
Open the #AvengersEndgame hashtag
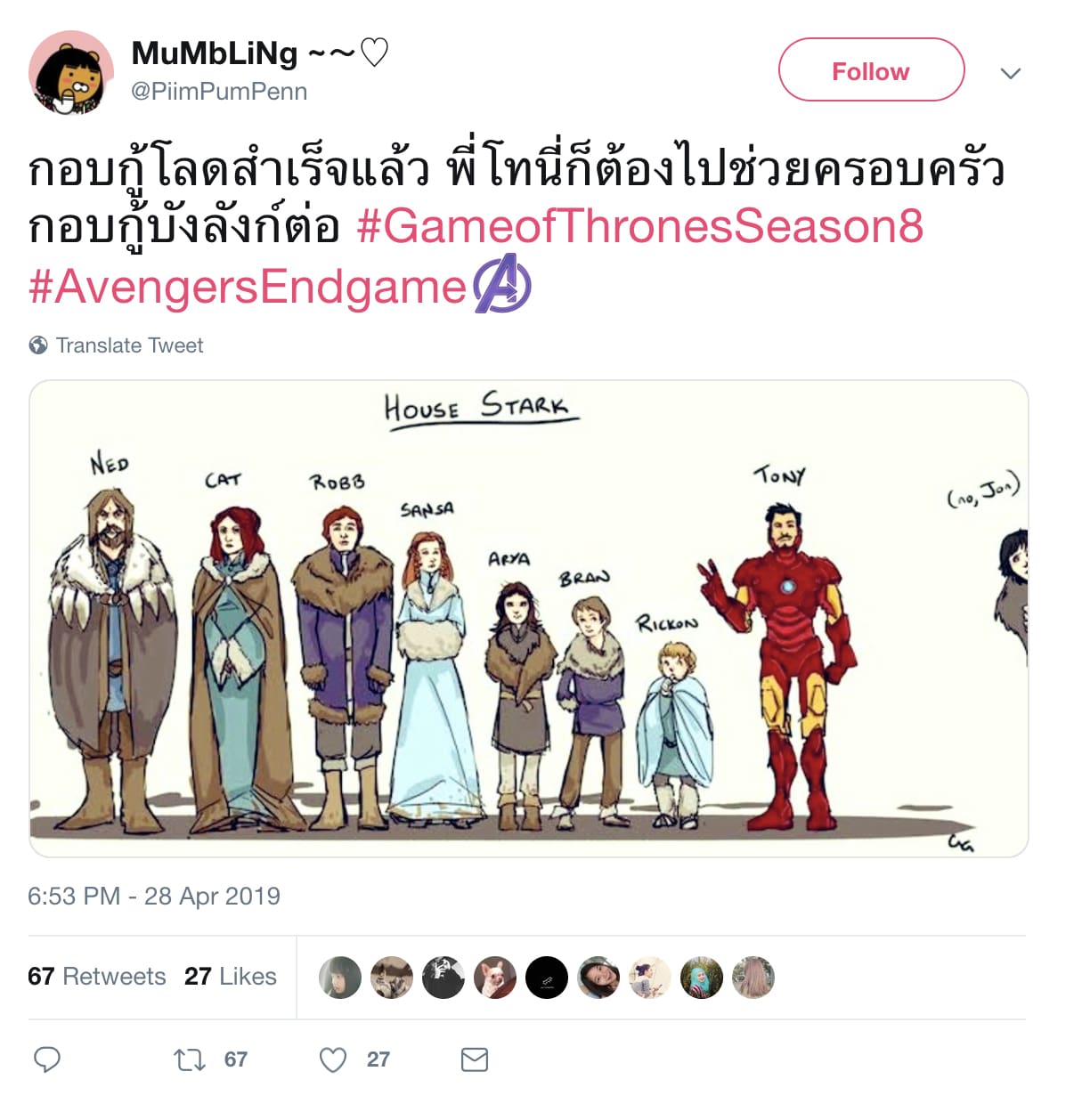[x=248, y=288]
